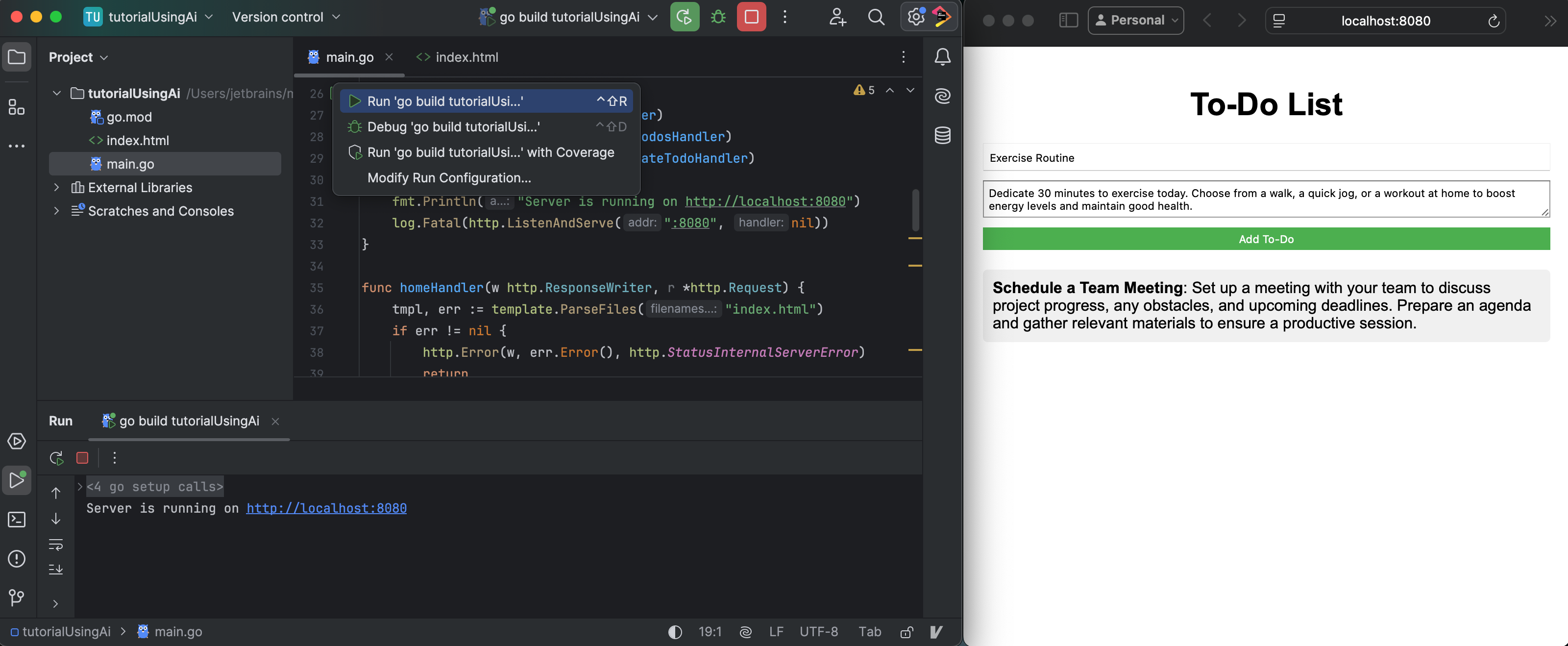This screenshot has height=646, width=1568.
Task: Stop the running process with red square
Action: point(751,17)
